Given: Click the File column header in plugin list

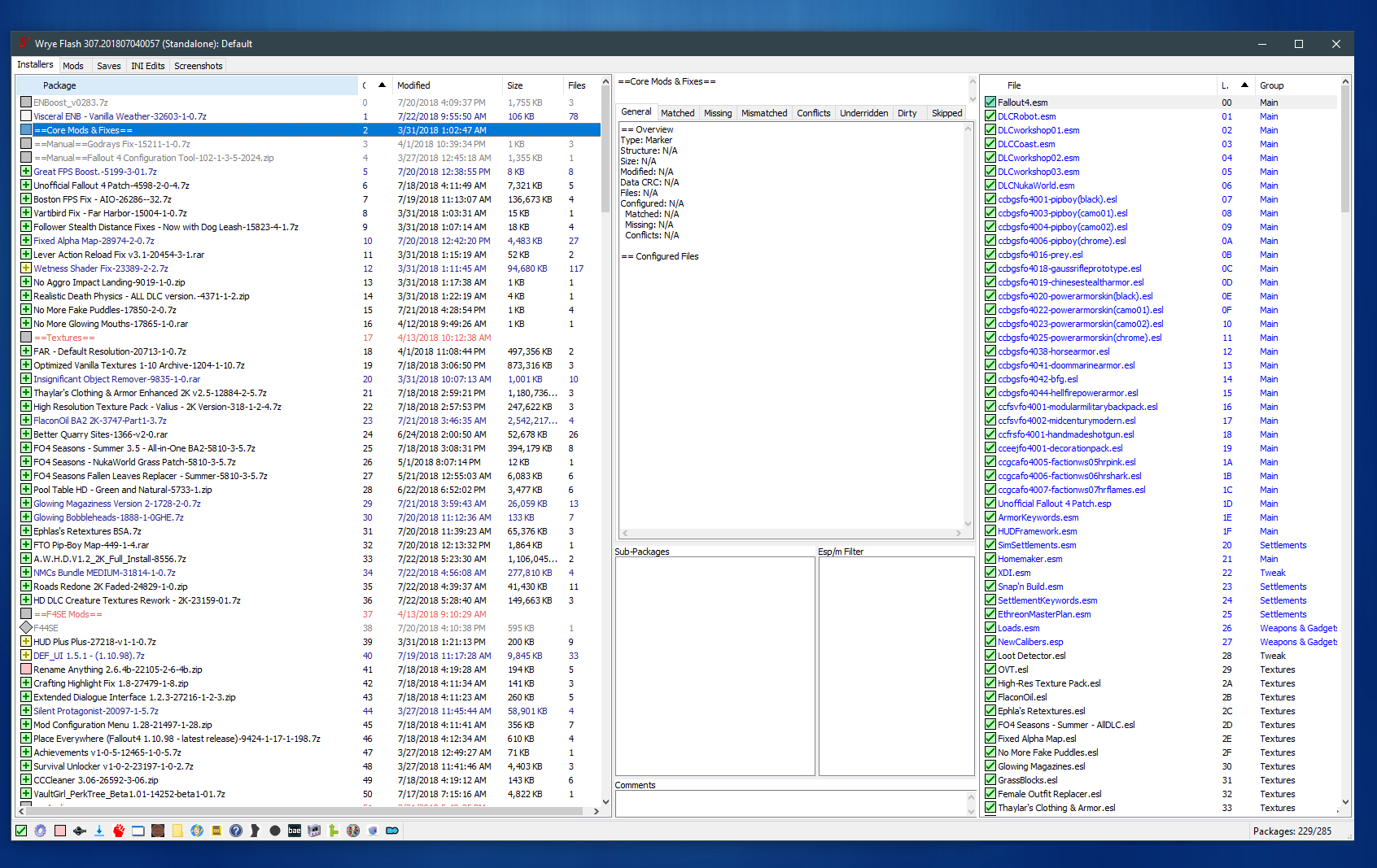Looking at the screenshot, I should pos(1099,85).
